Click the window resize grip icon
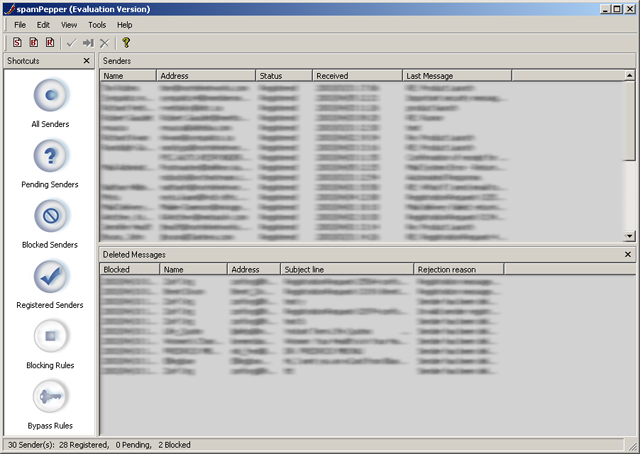This screenshot has width=640, height=454. pyautogui.click(x=633, y=446)
